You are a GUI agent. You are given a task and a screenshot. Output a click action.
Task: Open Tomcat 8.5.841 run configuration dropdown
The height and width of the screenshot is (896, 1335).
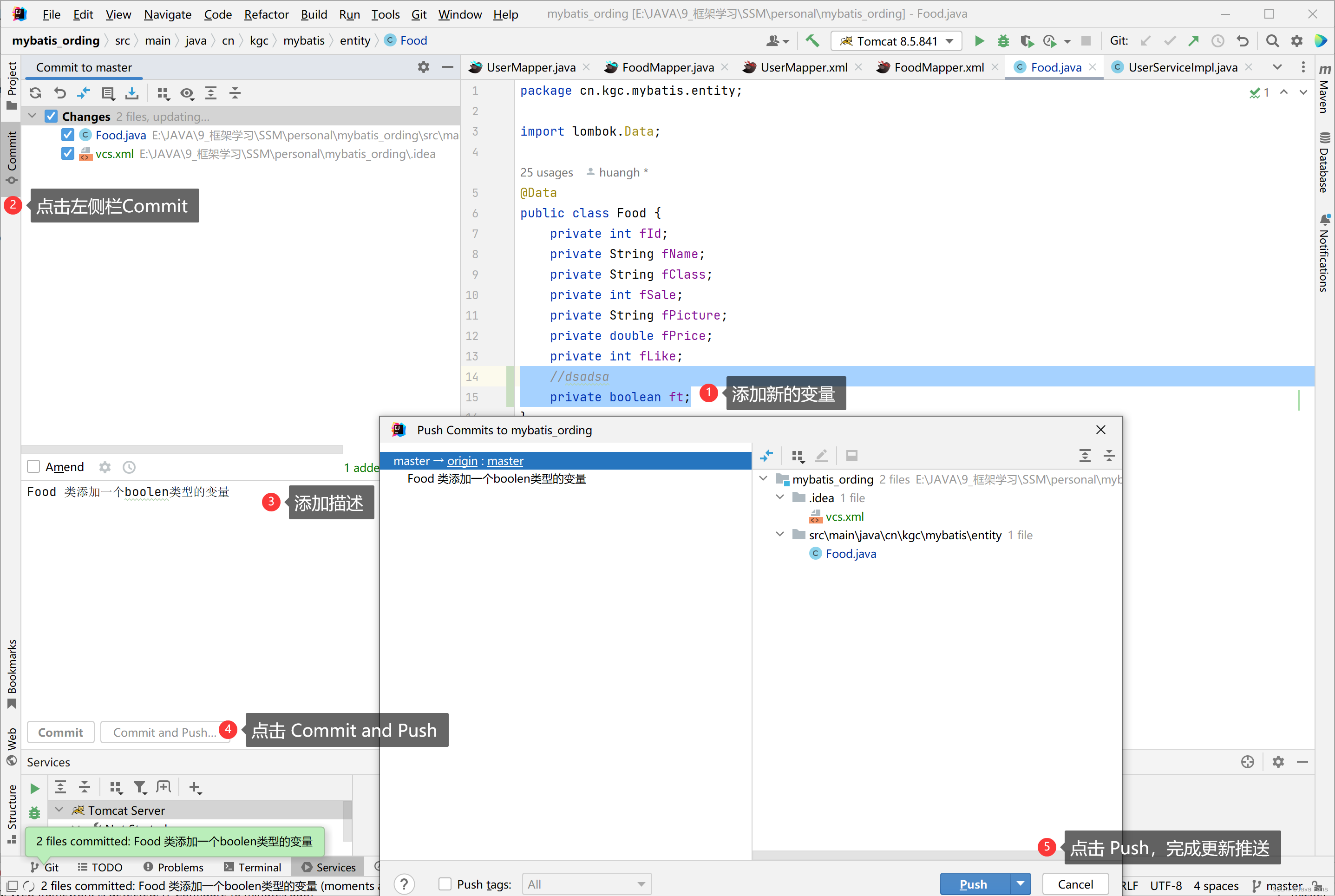[x=896, y=40]
